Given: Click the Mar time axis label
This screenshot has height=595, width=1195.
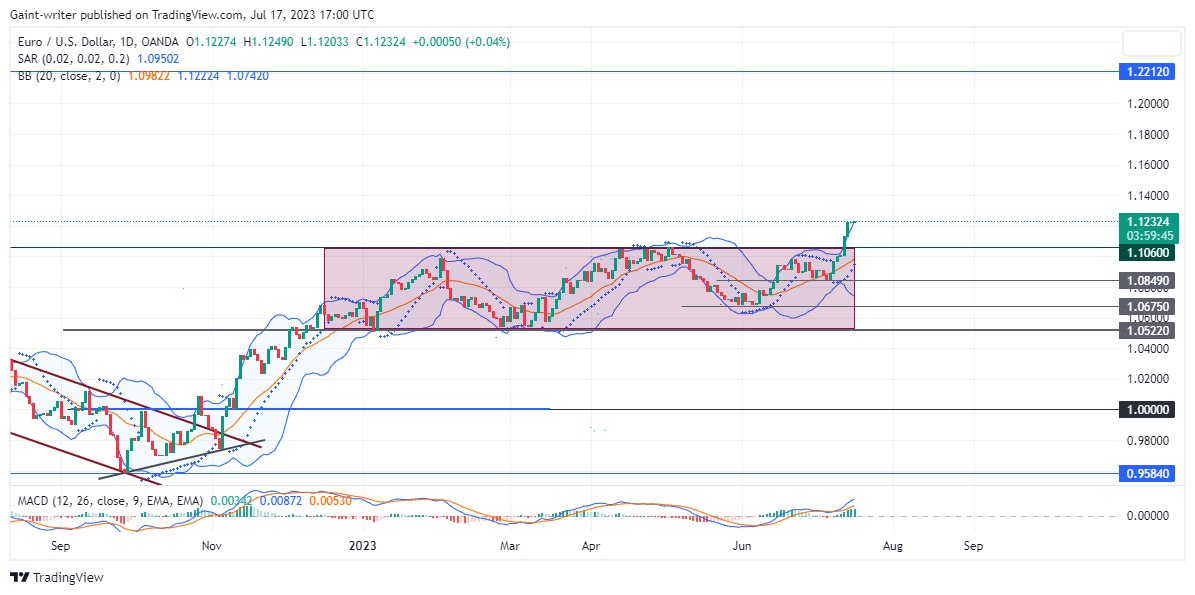Looking at the screenshot, I should (509, 545).
